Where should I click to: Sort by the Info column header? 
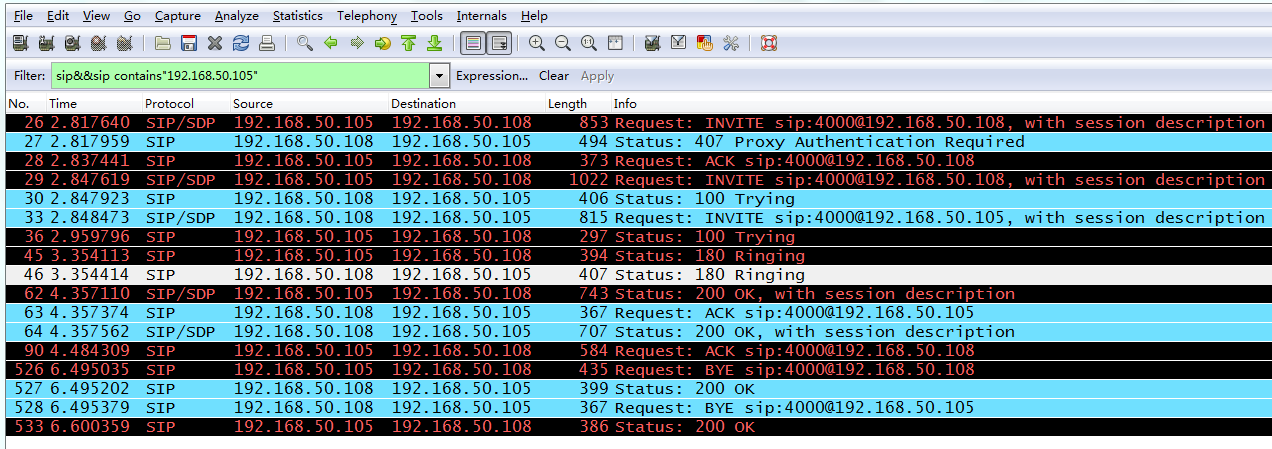[x=940, y=104]
